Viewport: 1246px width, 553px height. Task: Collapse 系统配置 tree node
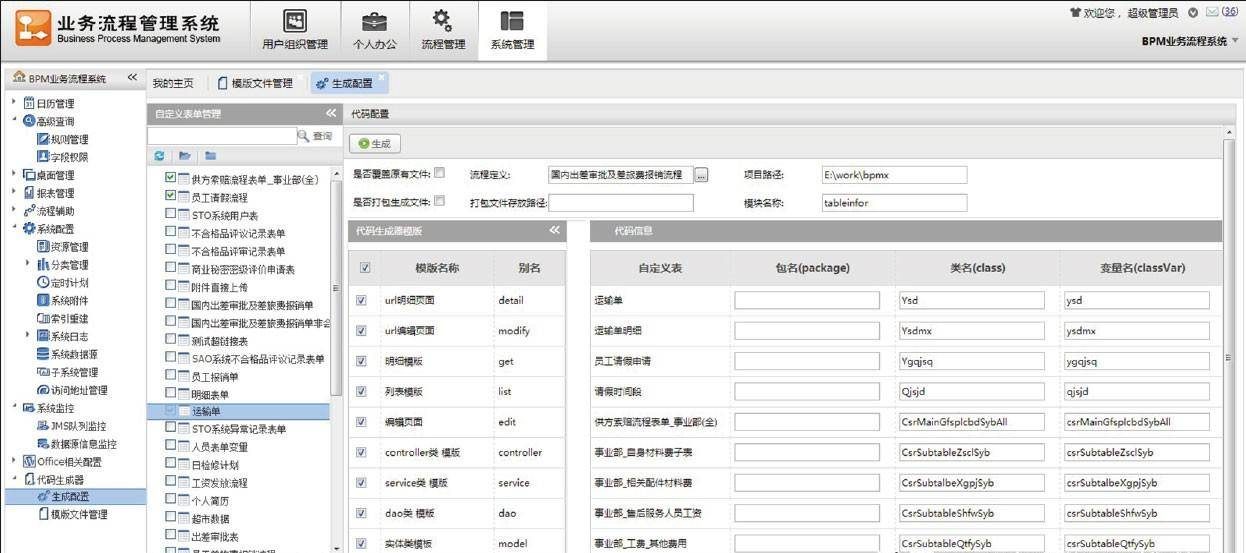pos(14,229)
